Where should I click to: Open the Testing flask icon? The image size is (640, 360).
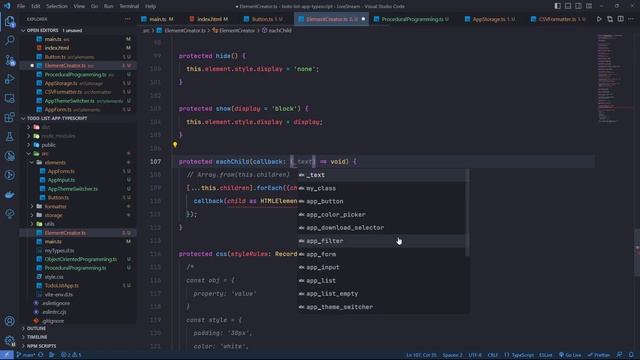point(9,137)
